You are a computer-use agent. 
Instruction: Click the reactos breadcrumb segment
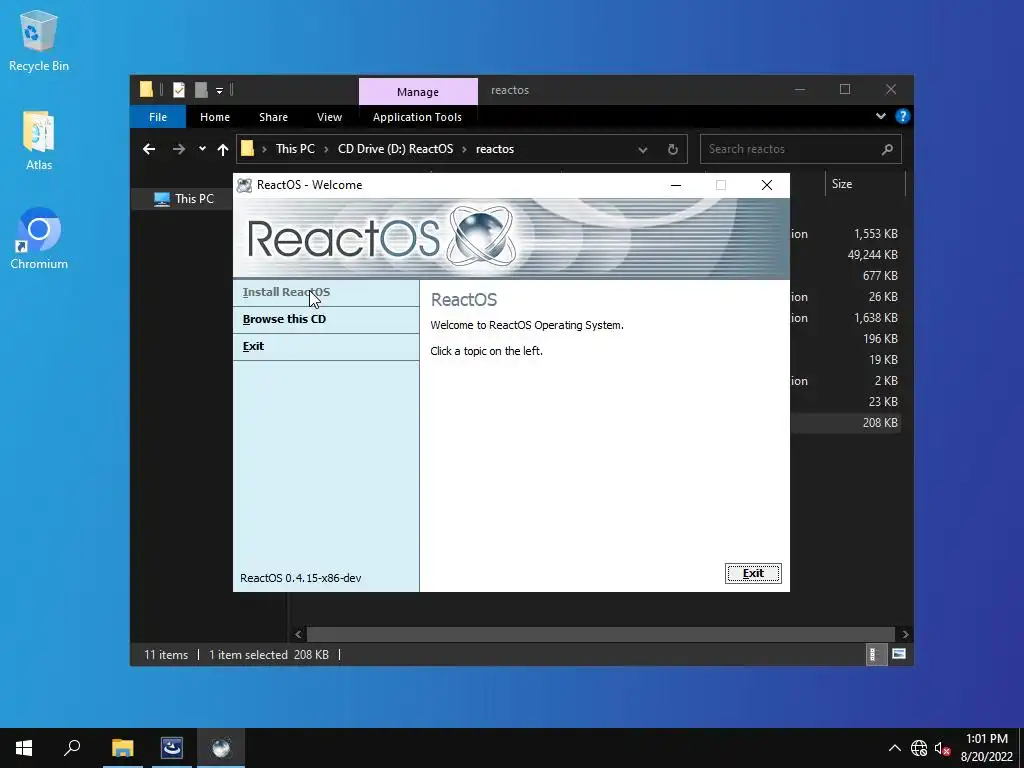tap(495, 149)
